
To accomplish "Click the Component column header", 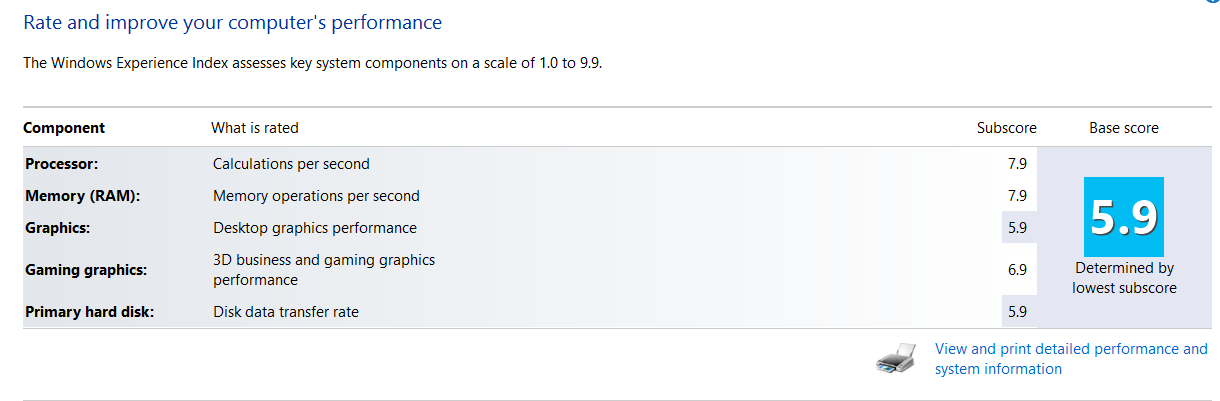I will click(64, 128).
